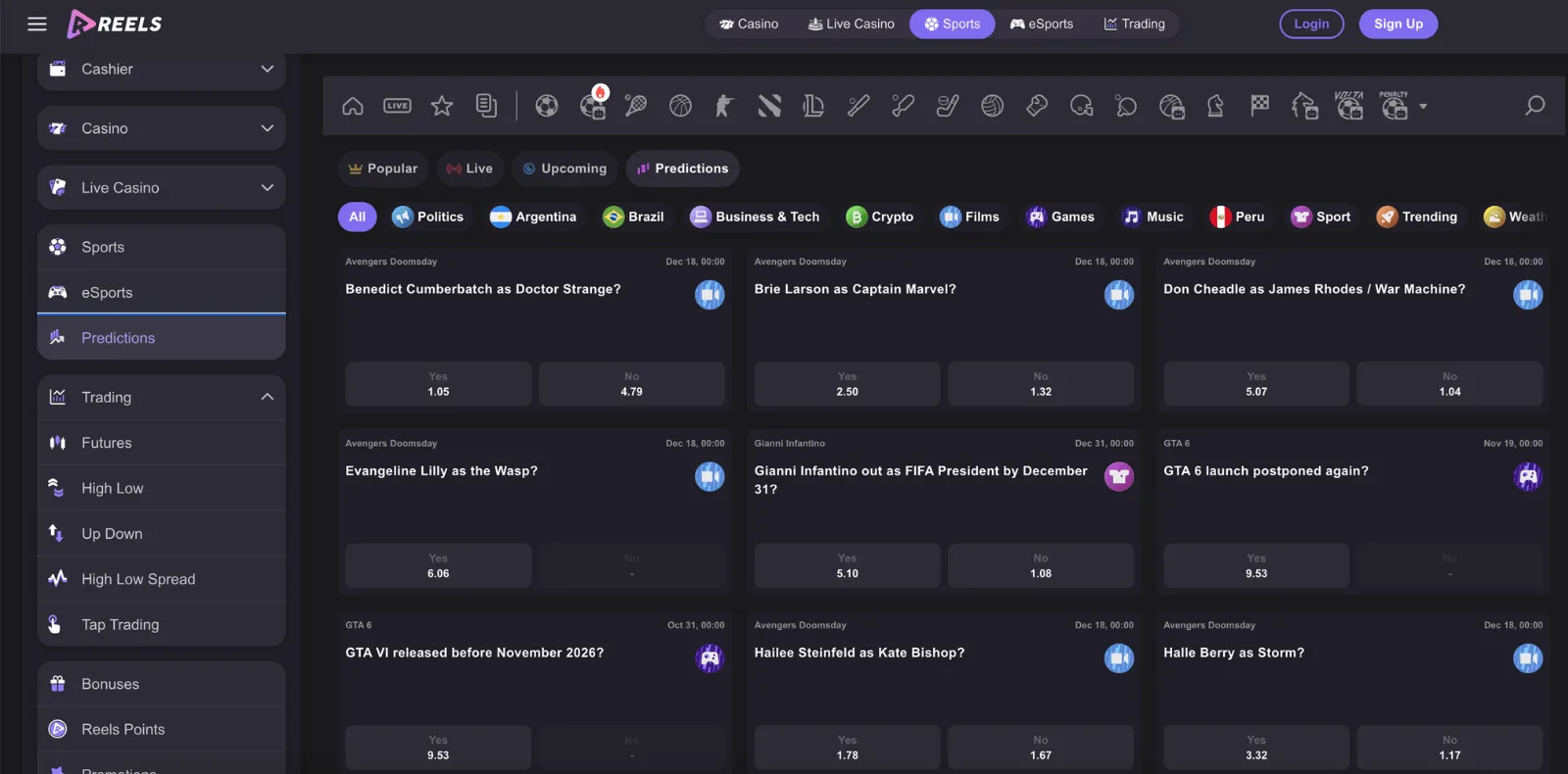Screen dimensions: 1568x774
Task: Open Reels Points in the sidebar
Action: (x=162, y=729)
